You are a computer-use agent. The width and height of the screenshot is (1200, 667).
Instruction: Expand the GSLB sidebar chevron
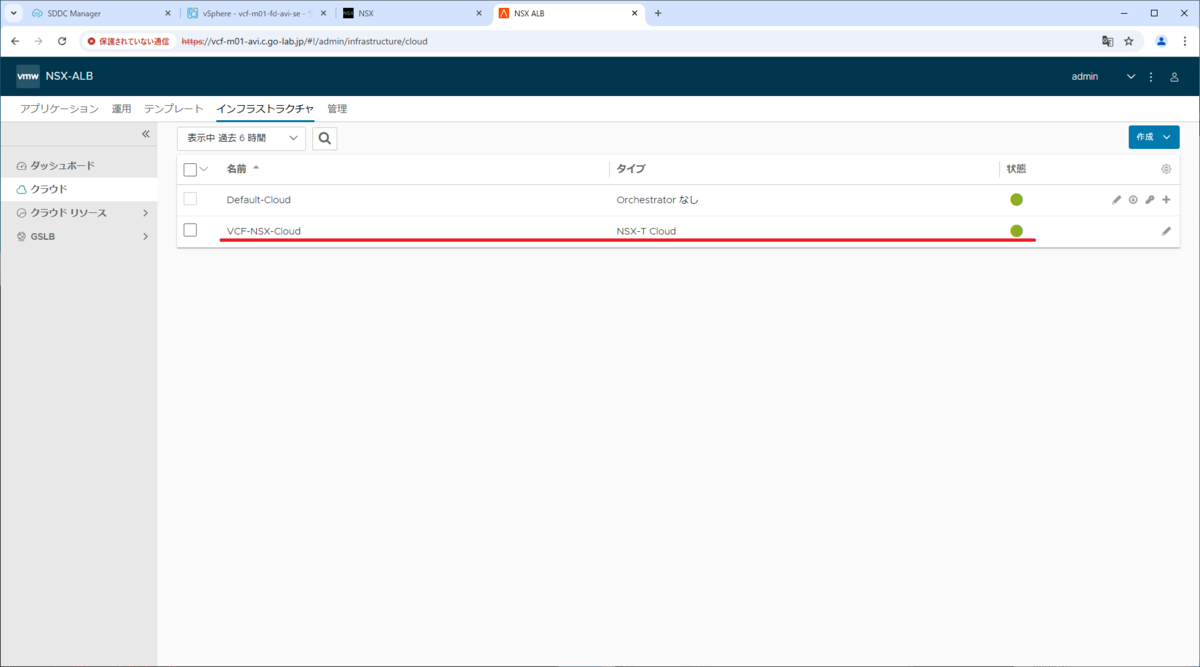click(145, 237)
